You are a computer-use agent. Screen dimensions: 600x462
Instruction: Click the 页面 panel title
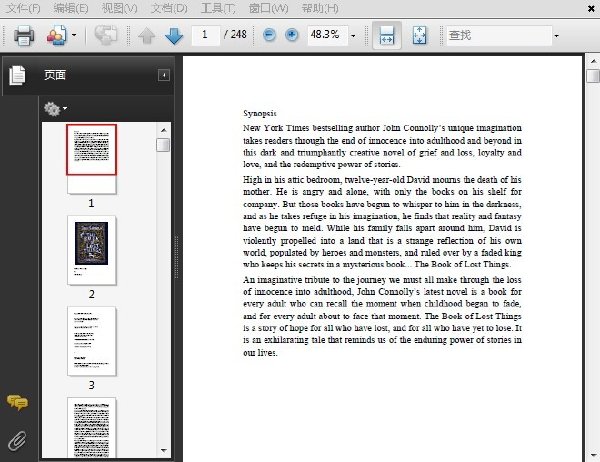click(x=55, y=75)
